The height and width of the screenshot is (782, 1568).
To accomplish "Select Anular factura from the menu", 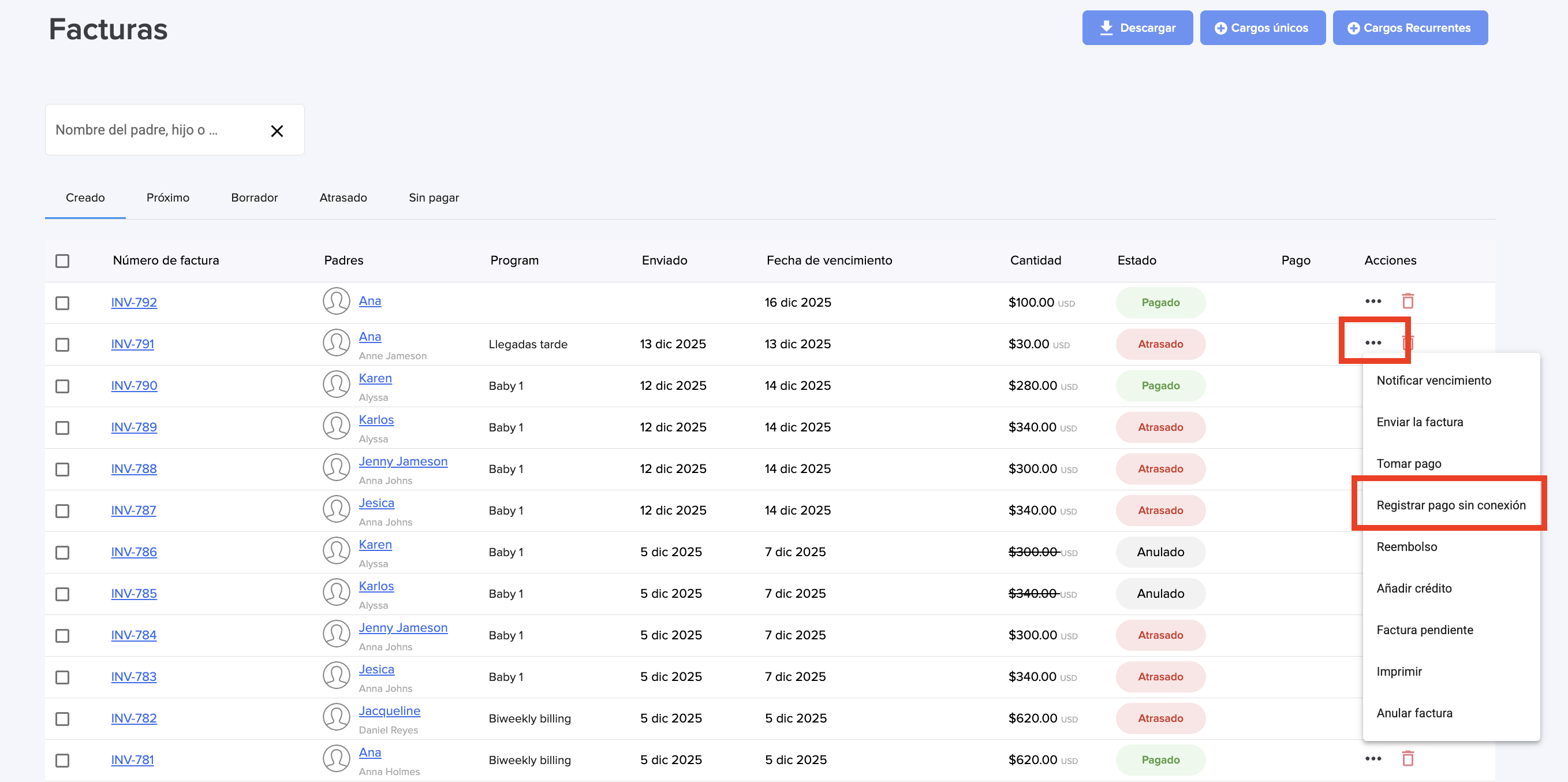I will [x=1414, y=713].
